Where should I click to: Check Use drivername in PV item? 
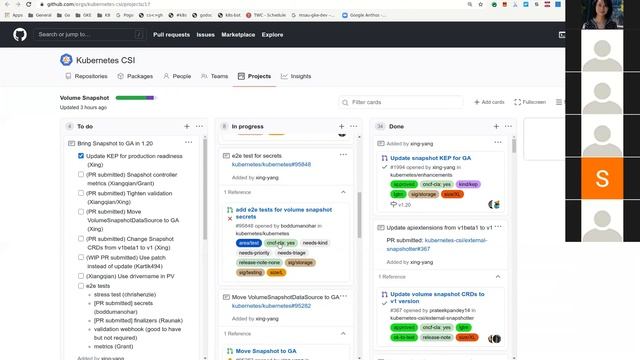[x=81, y=276]
